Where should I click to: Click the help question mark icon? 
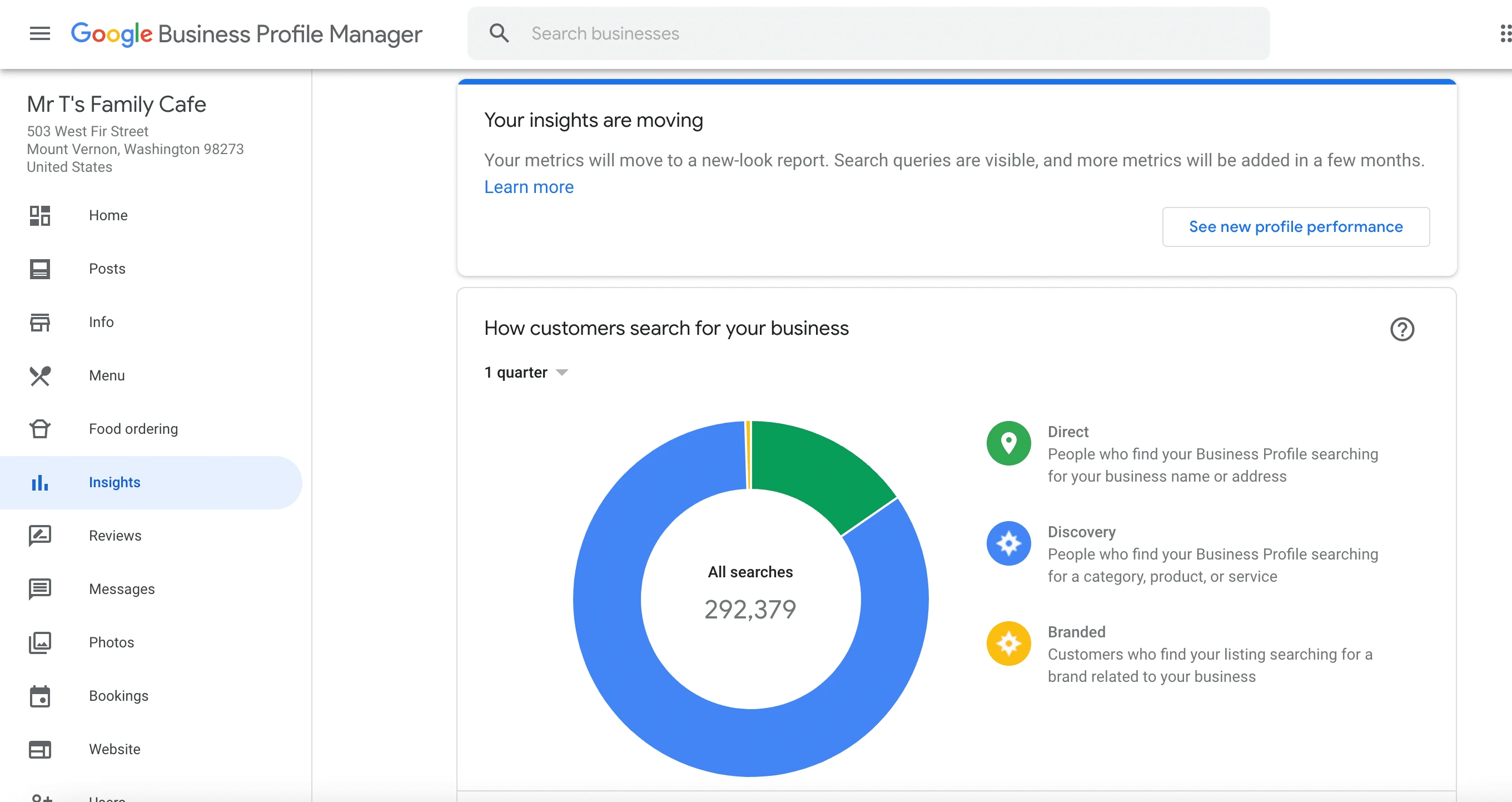(1401, 329)
